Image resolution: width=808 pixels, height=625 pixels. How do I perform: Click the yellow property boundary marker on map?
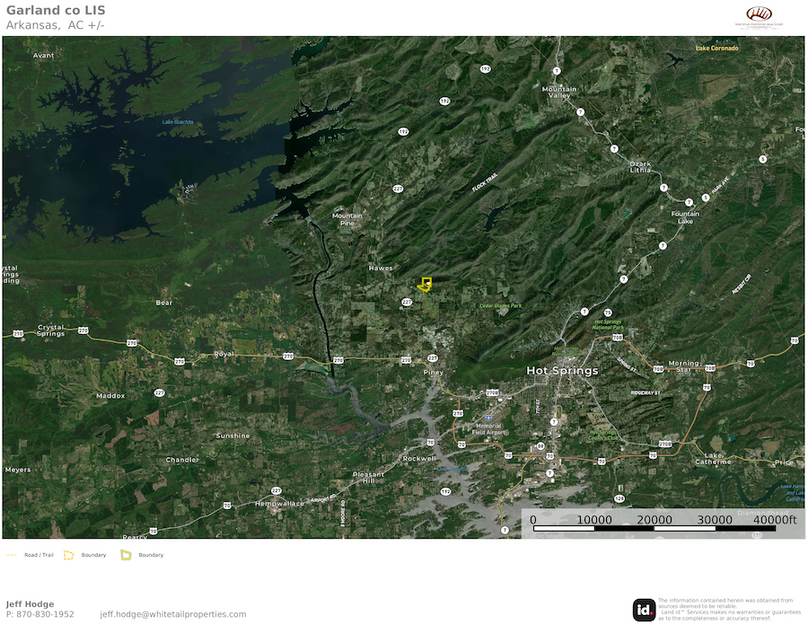(x=425, y=285)
